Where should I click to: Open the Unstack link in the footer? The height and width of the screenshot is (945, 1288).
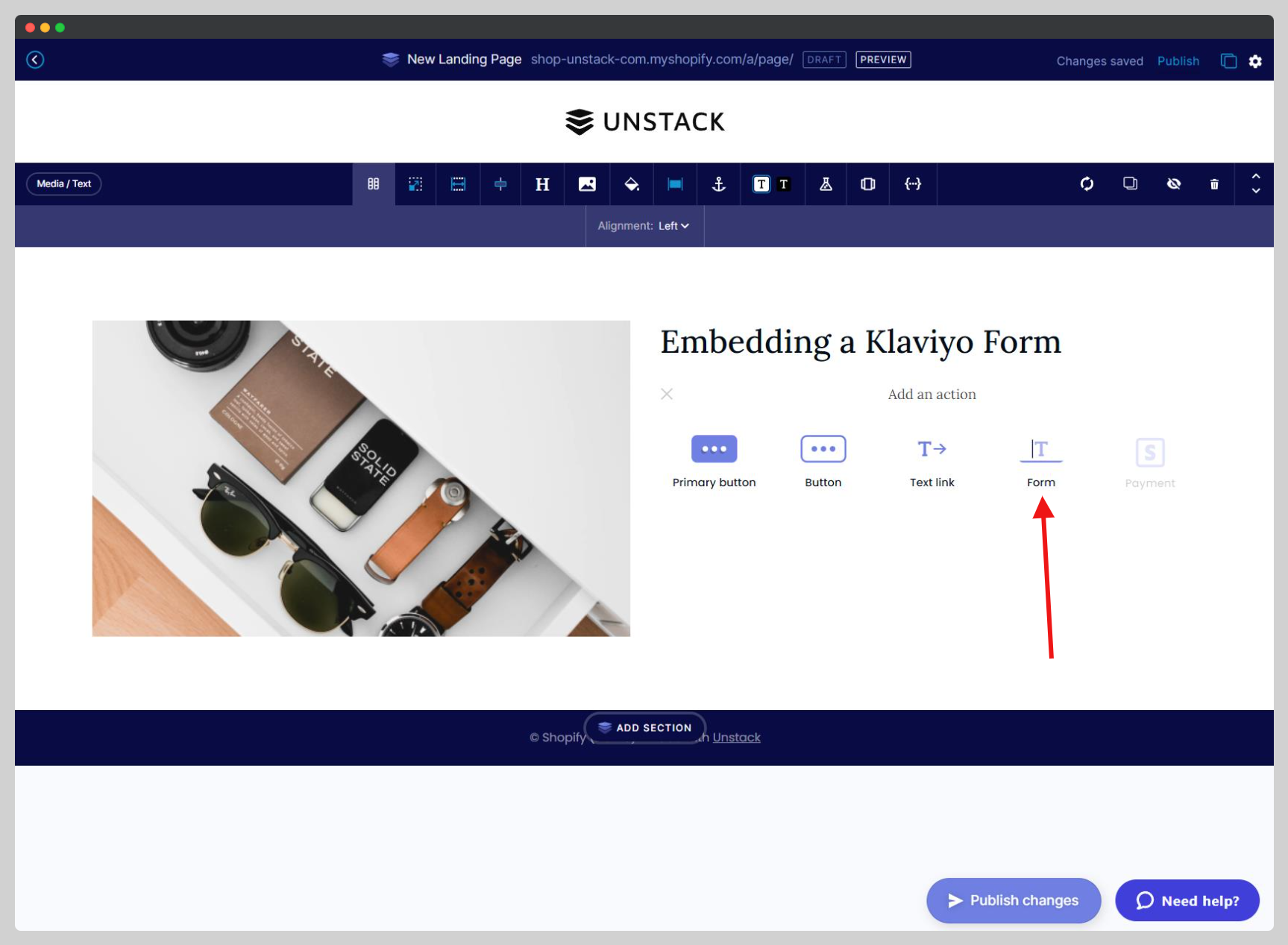(737, 737)
